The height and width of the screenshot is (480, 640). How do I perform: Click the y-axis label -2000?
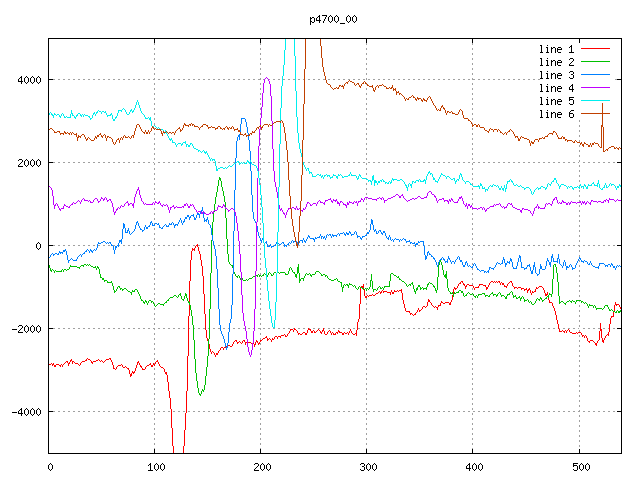click(x=27, y=329)
